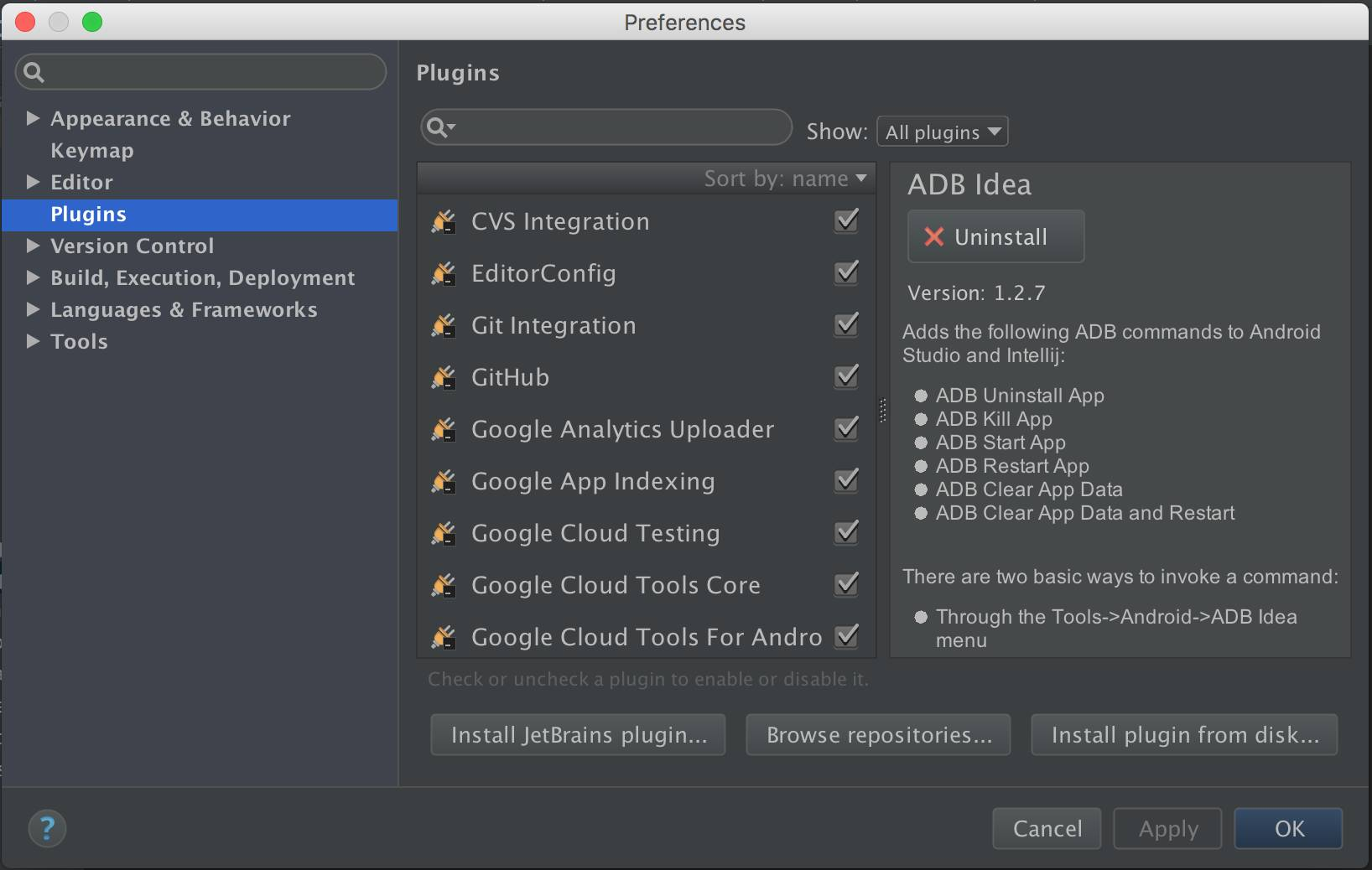This screenshot has width=1372, height=870.
Task: Click the splitter handle between plugin panels
Action: point(882,410)
